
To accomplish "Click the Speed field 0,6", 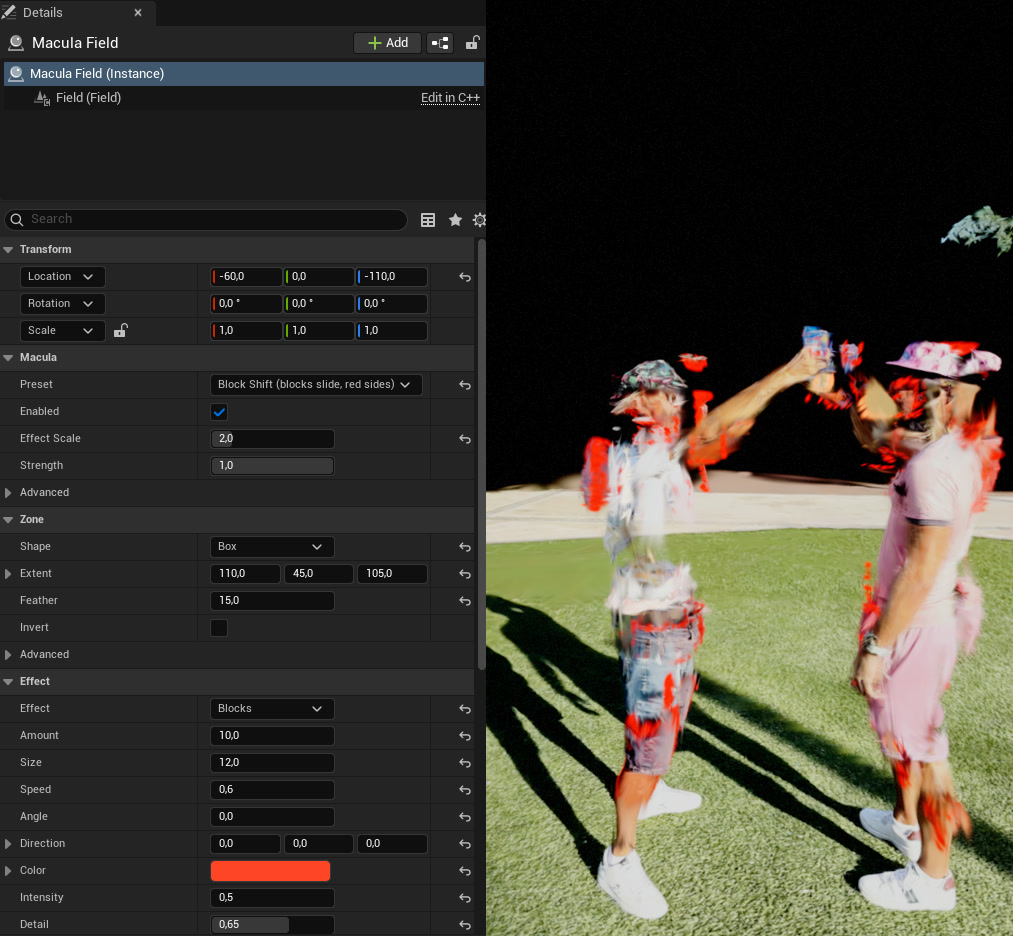I will 272,791.
